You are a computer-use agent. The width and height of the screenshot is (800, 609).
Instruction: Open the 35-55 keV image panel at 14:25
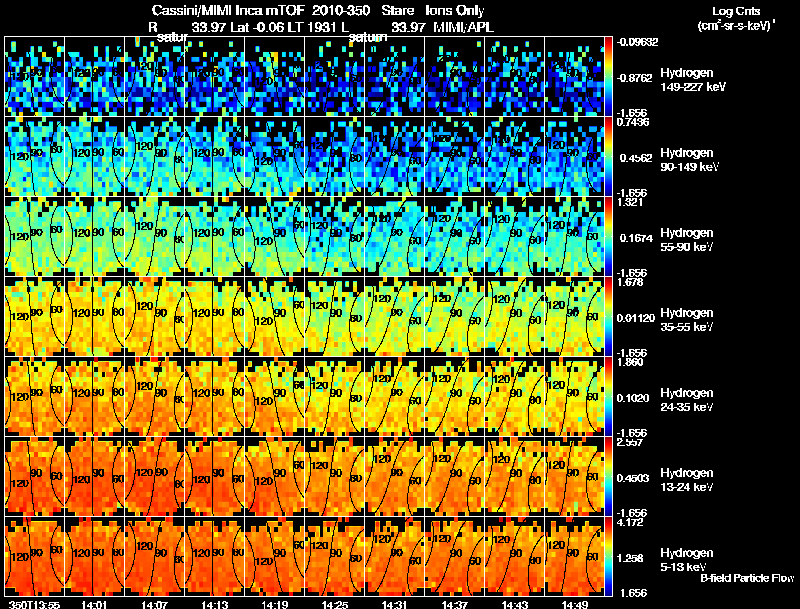(335, 316)
